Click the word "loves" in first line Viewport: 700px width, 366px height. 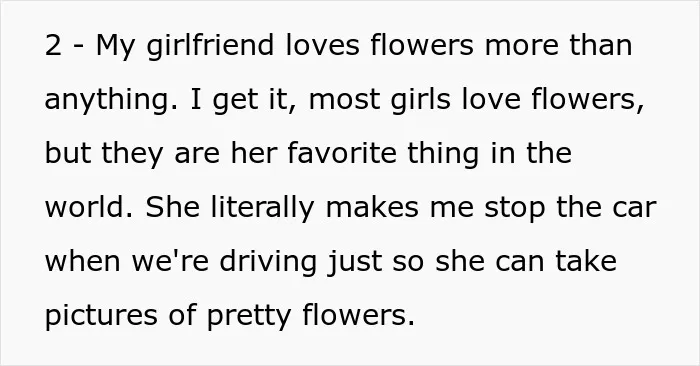322,45
